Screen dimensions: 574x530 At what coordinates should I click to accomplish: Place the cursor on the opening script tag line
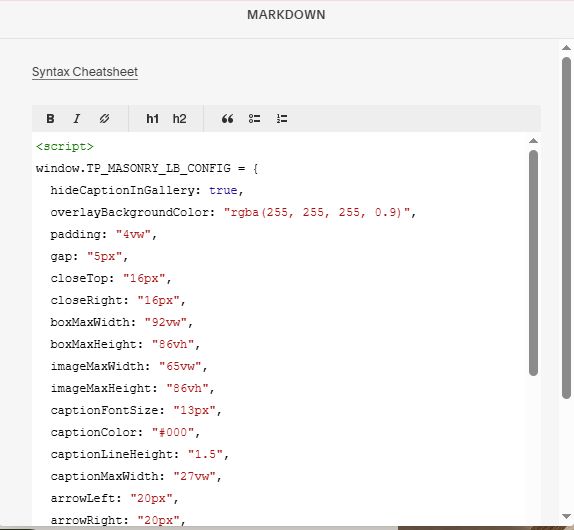65,146
